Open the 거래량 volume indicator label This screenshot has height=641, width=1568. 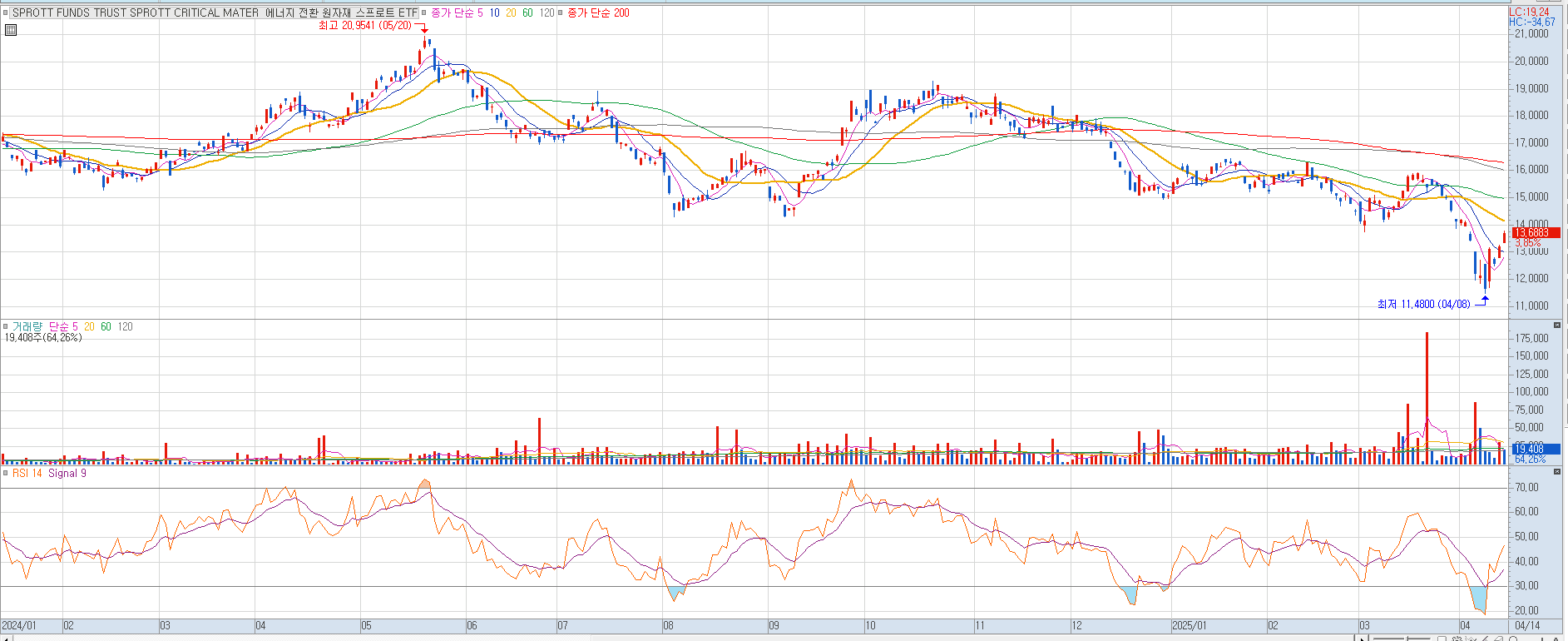pyautogui.click(x=27, y=326)
